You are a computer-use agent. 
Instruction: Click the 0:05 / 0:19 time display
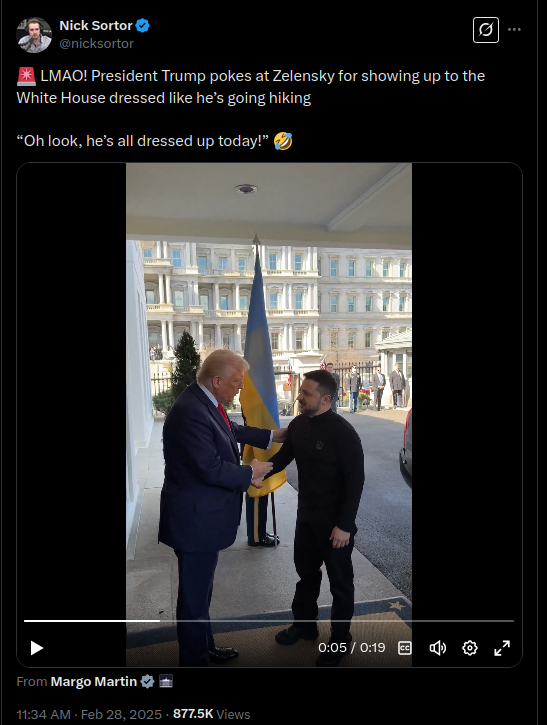351,648
